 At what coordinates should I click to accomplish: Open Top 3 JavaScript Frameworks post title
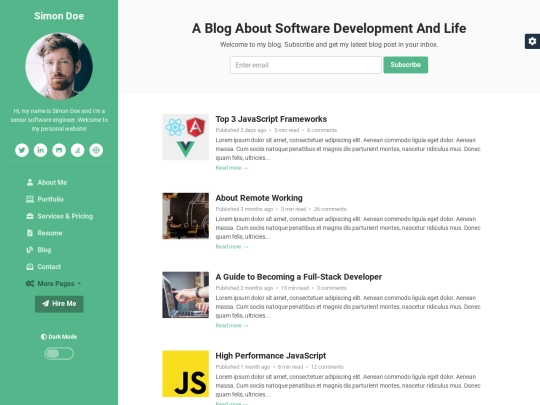[271, 119]
